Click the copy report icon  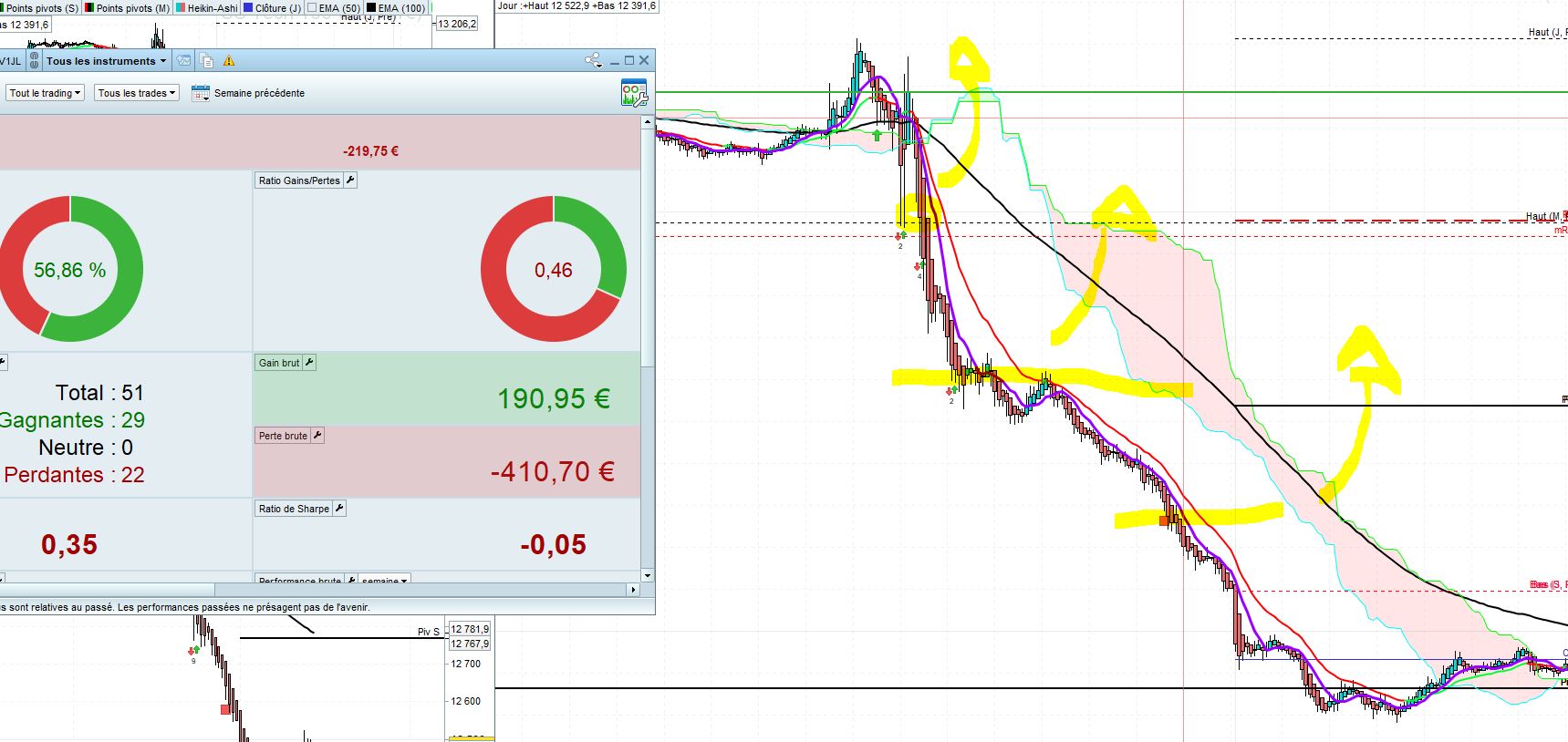(207, 61)
